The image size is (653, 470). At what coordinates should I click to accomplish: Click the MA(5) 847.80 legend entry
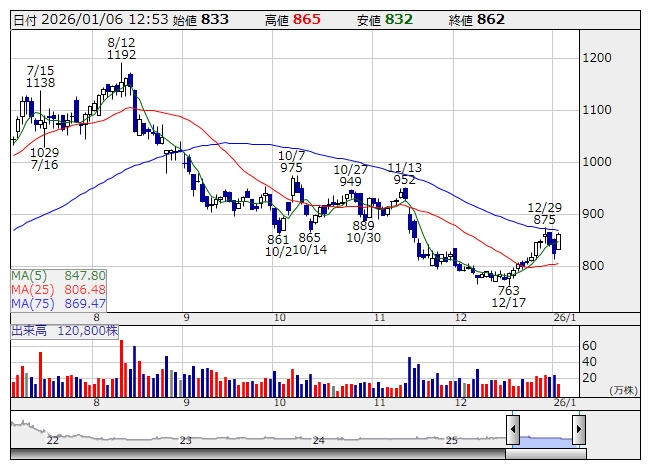click(59, 275)
